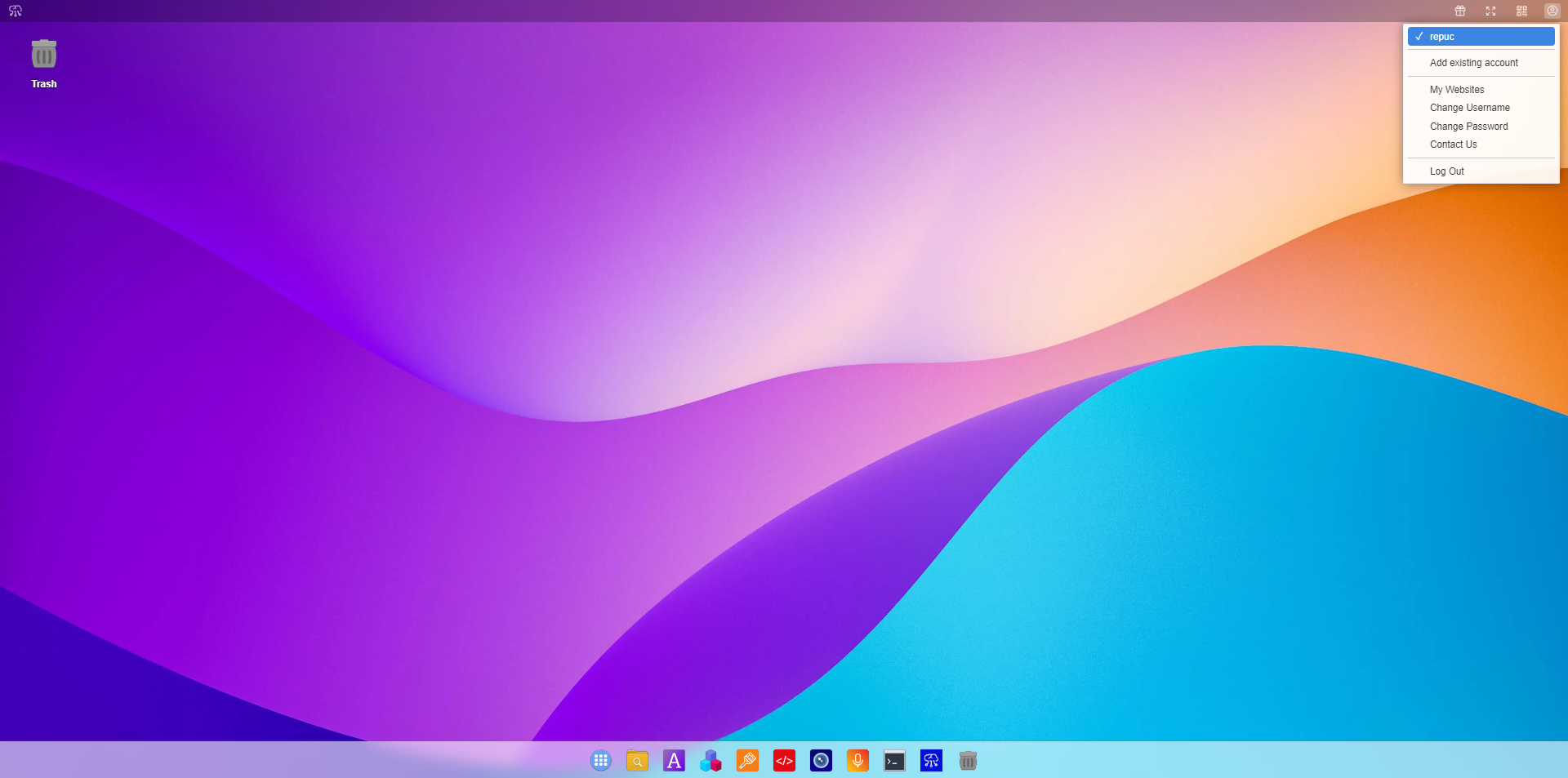Open the Trash icon in the dock
This screenshot has height=778, width=1568.
pos(968,761)
